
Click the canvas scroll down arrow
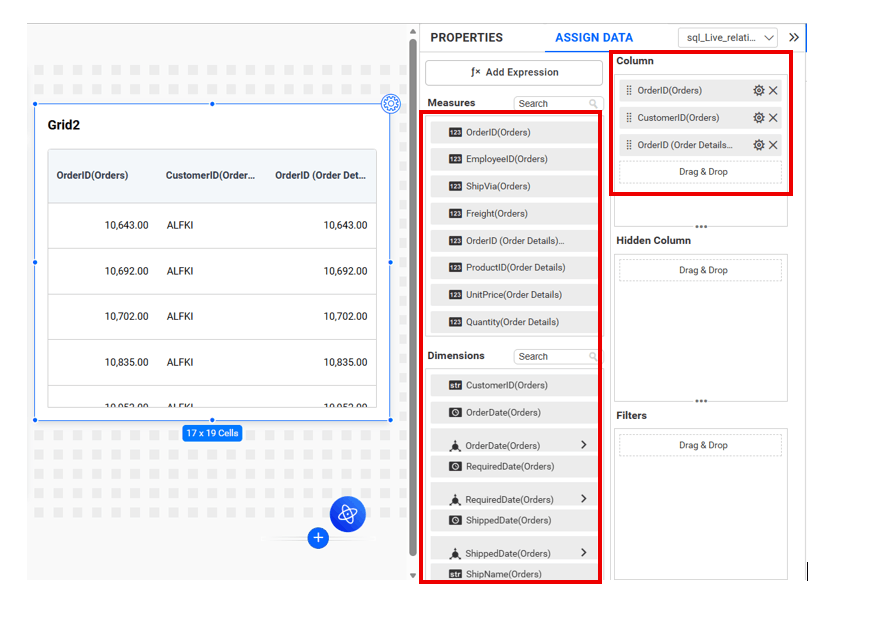coord(413,575)
